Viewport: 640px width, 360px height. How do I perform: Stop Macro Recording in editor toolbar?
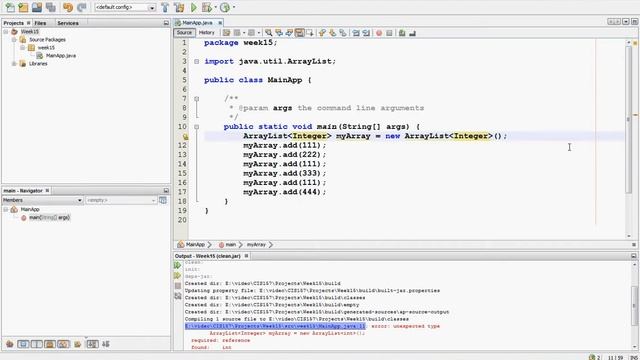click(x=389, y=33)
